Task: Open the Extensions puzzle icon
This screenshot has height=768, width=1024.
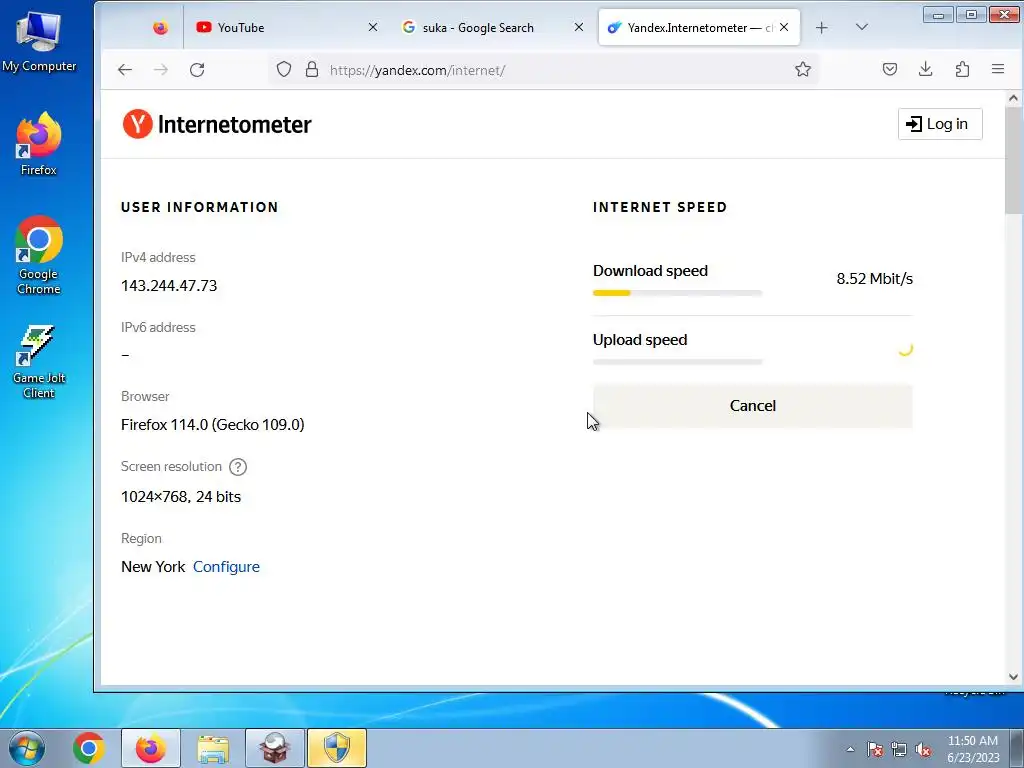Action: (x=962, y=70)
